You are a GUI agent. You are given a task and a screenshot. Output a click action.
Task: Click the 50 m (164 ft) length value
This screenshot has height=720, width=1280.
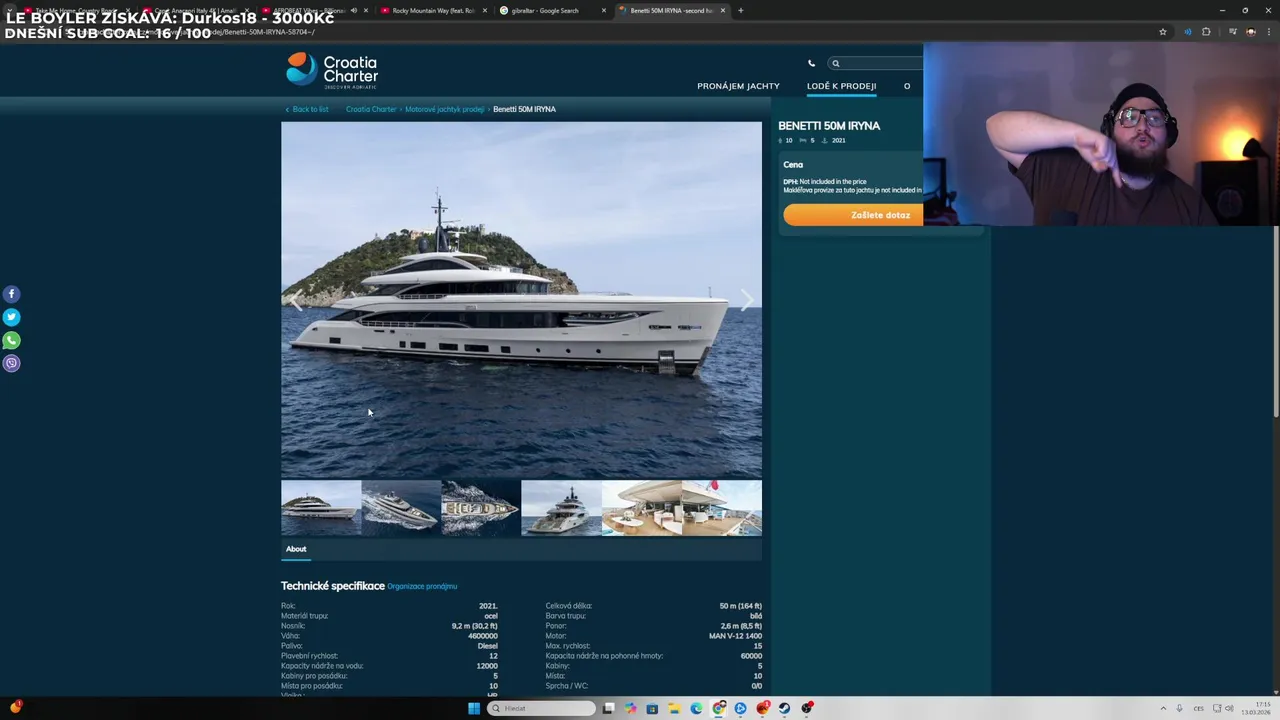[x=740, y=606]
